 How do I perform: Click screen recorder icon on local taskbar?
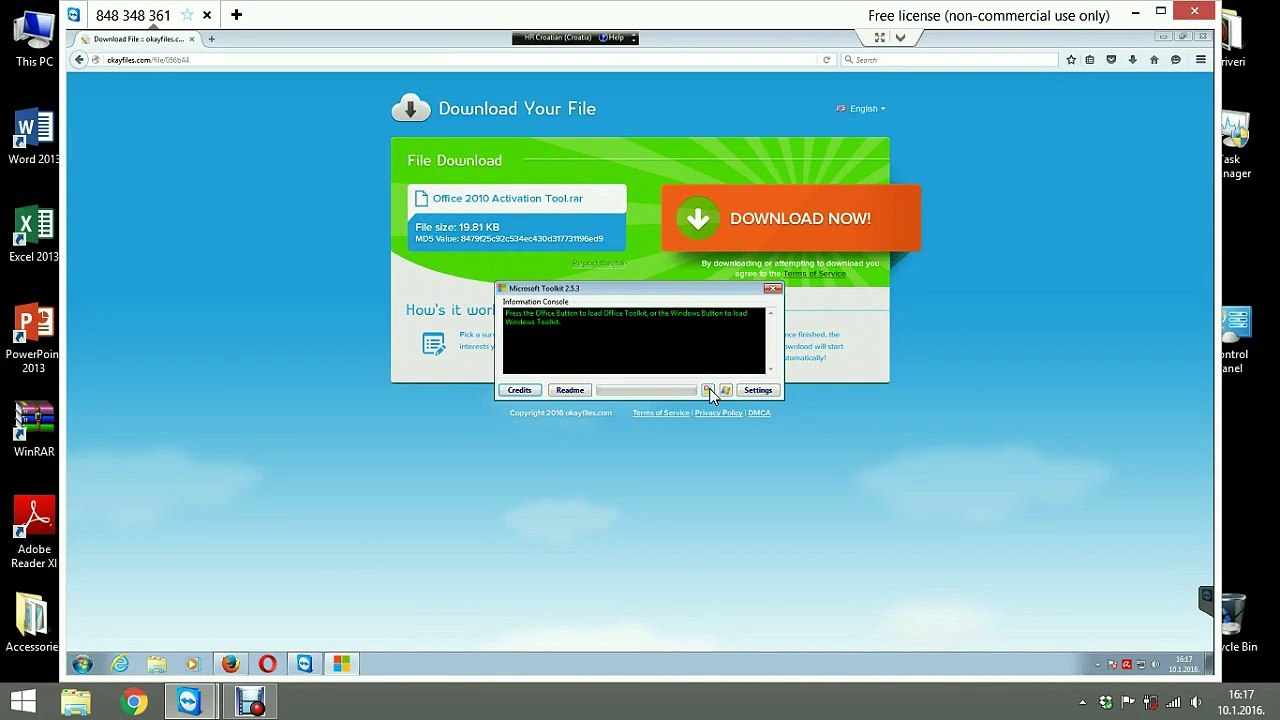pyautogui.click(x=249, y=702)
